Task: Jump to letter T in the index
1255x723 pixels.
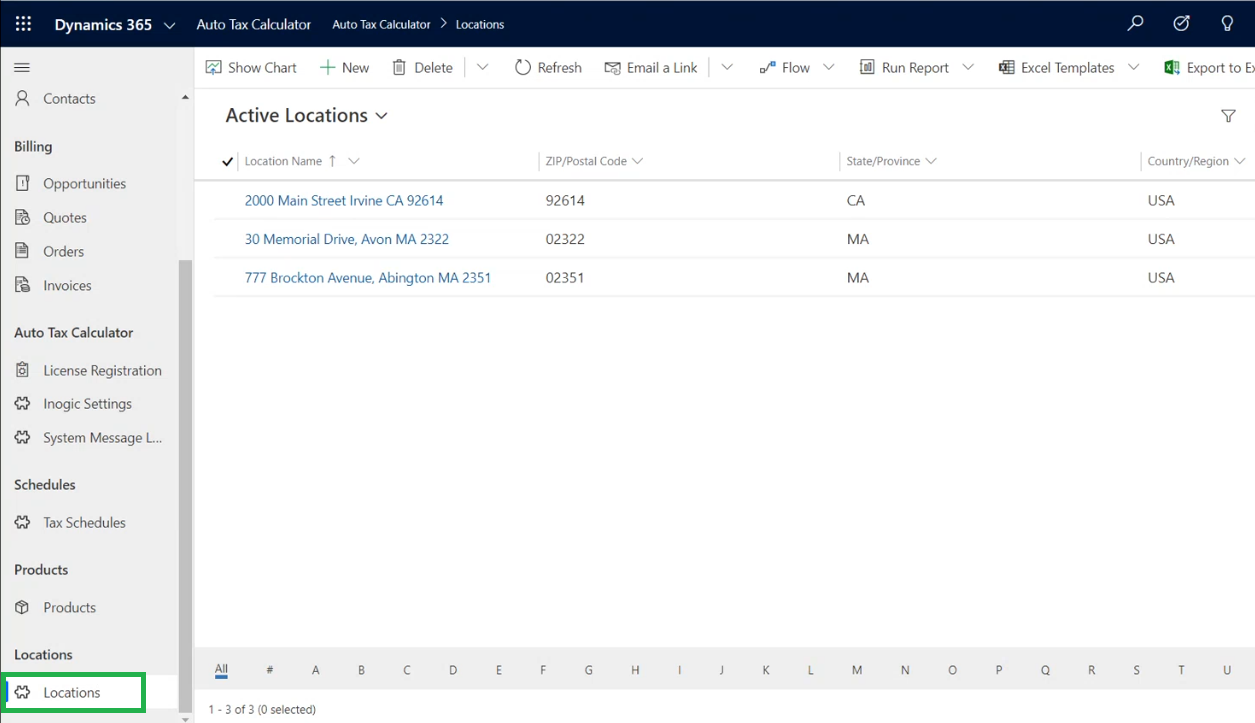Action: coord(1181,670)
